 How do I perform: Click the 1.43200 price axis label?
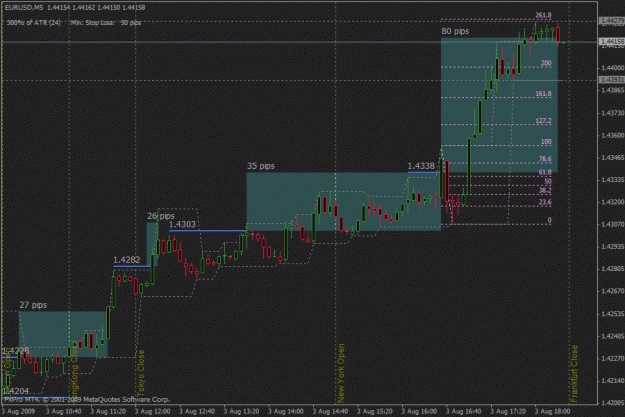click(613, 203)
